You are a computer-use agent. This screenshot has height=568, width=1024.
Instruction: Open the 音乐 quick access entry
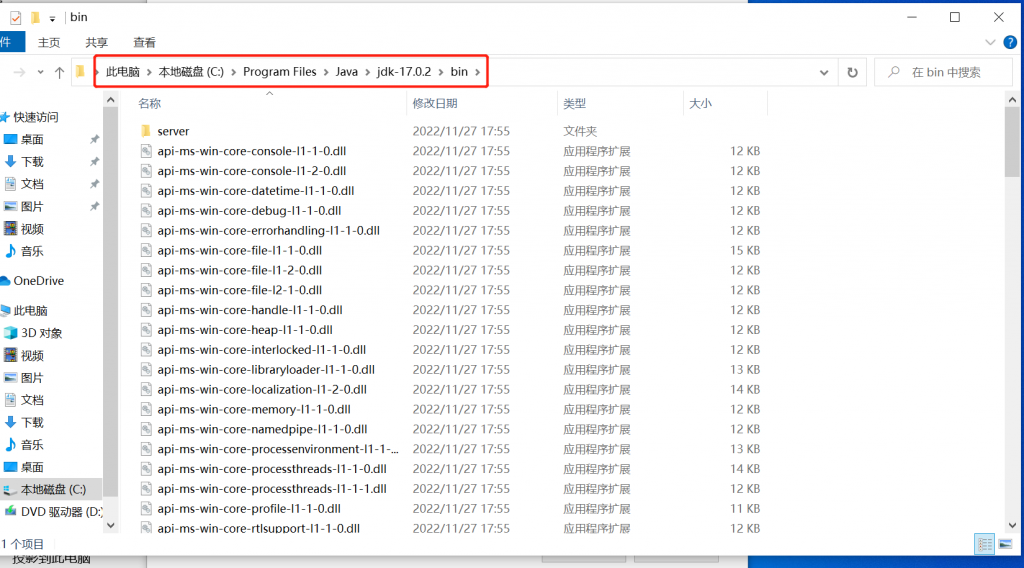coord(24,251)
